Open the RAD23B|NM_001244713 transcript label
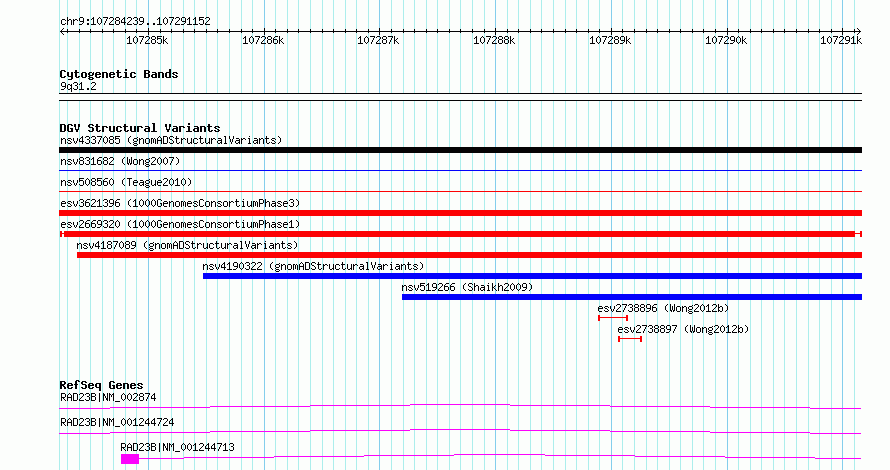 tap(177, 447)
